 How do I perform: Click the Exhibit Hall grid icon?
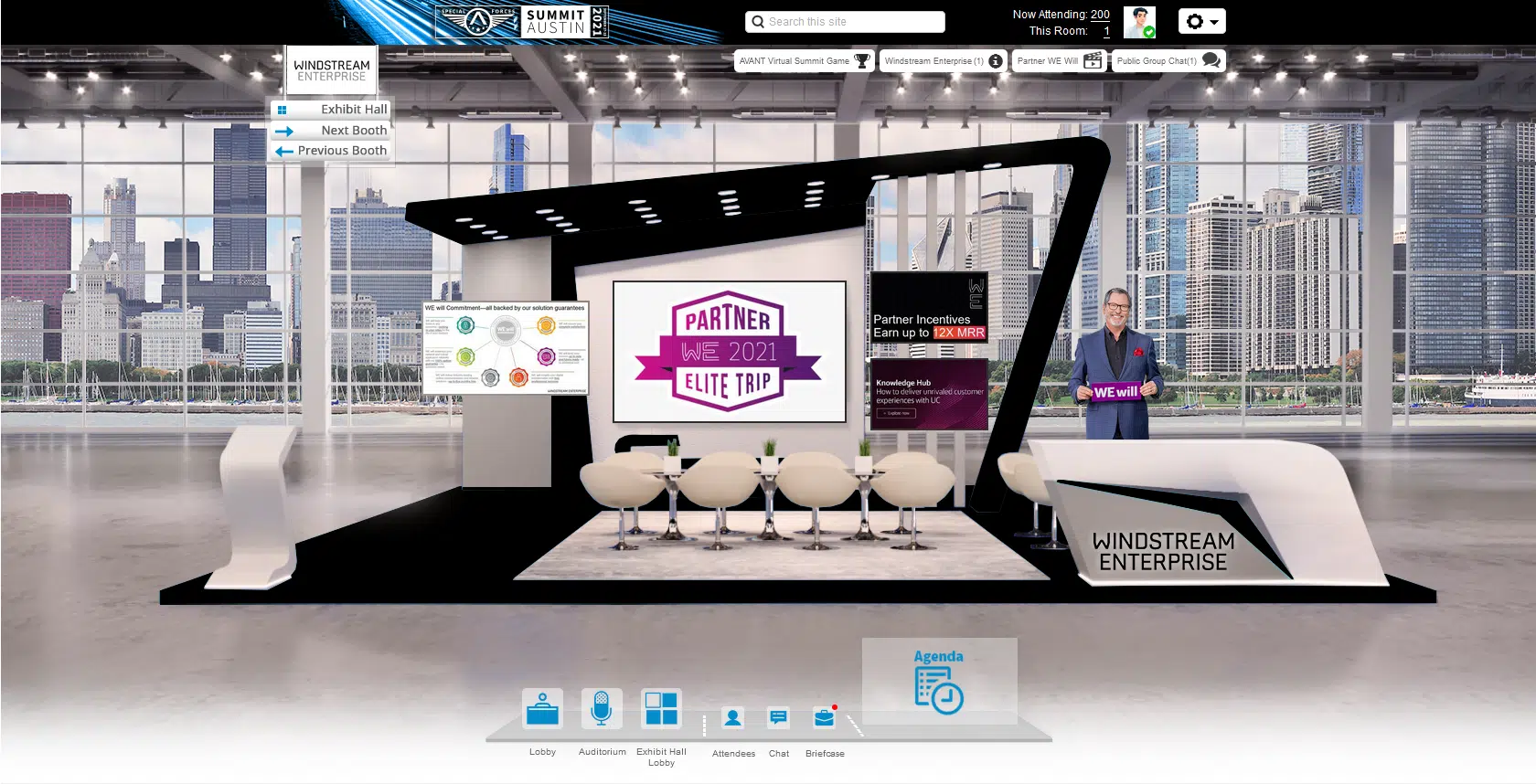pos(283,110)
